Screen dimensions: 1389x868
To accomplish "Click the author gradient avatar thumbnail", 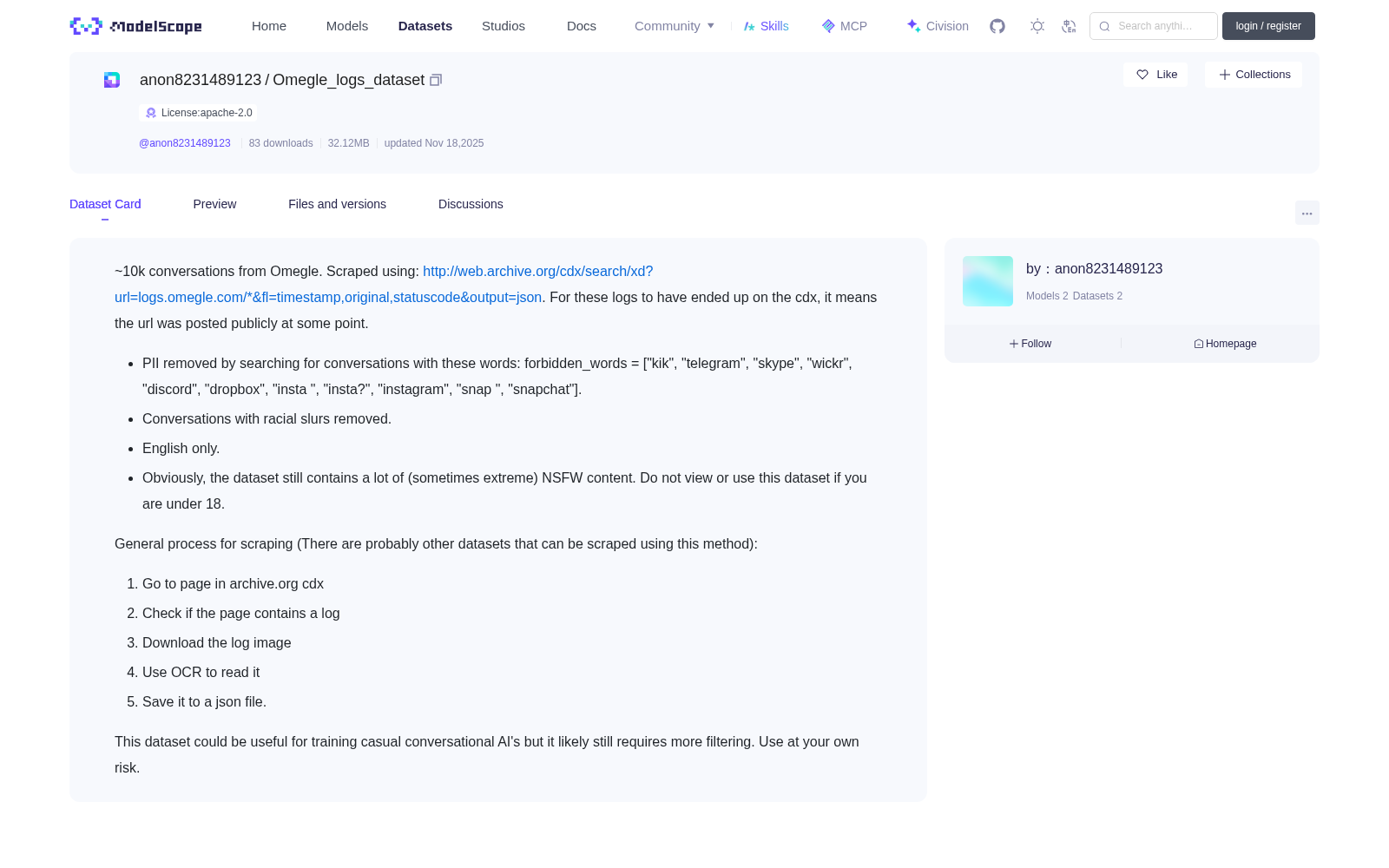I will pos(988,281).
